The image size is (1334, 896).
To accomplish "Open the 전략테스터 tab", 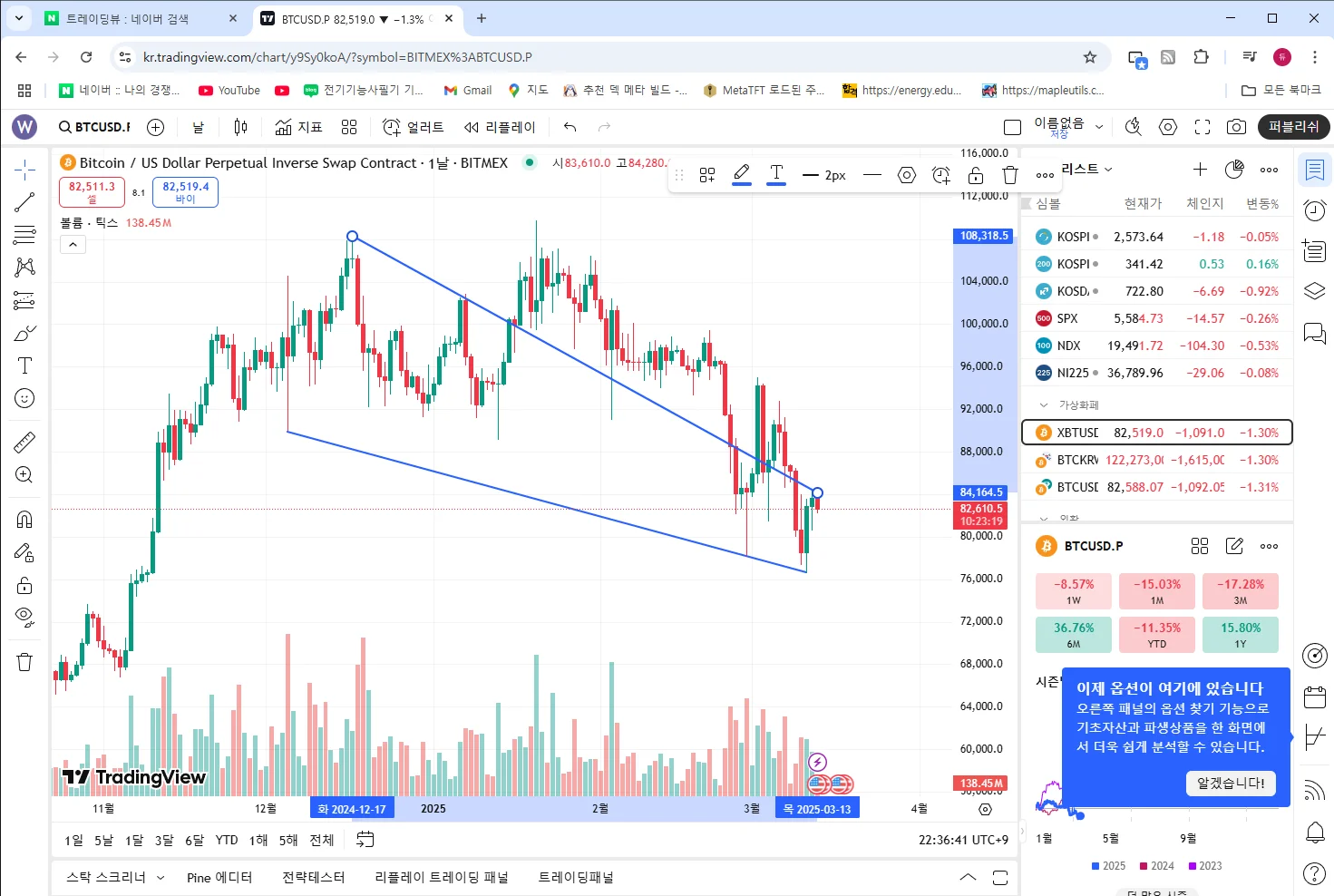I will click(x=314, y=878).
